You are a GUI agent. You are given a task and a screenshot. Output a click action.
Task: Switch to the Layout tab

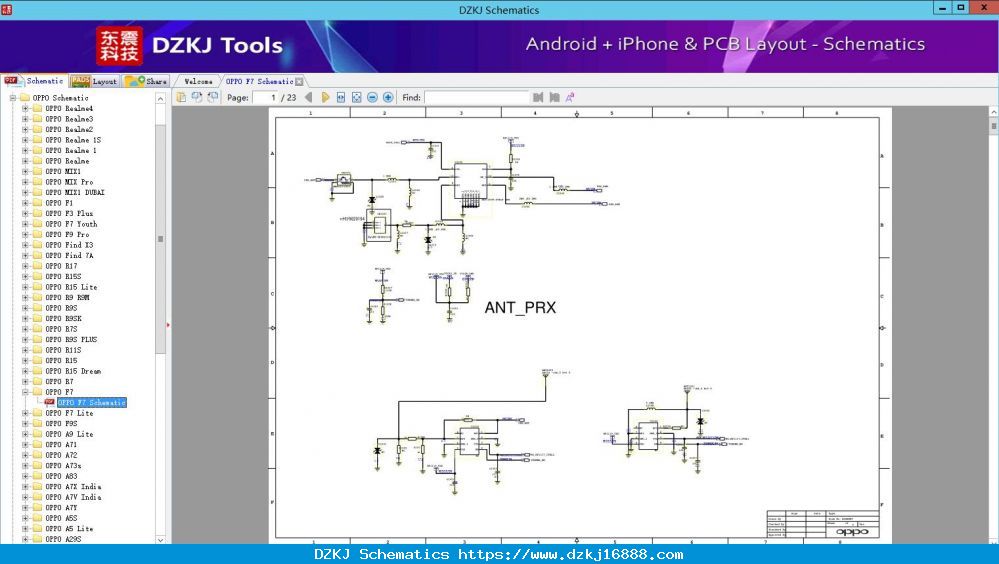pos(94,81)
